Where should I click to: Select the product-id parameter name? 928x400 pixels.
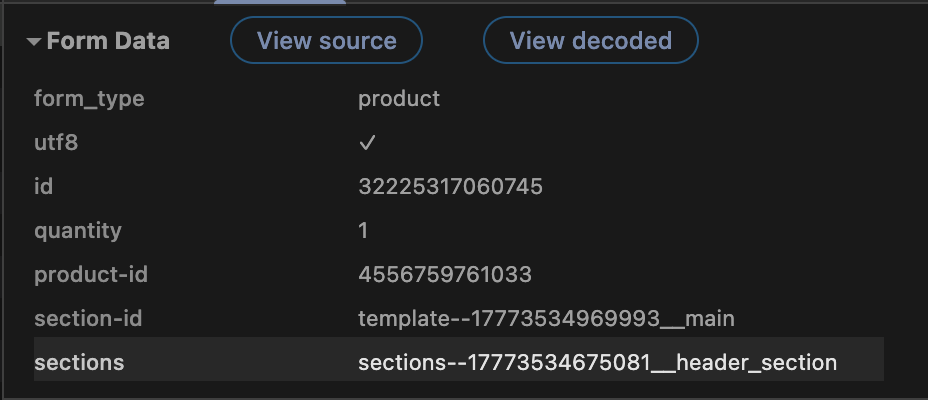click(91, 275)
